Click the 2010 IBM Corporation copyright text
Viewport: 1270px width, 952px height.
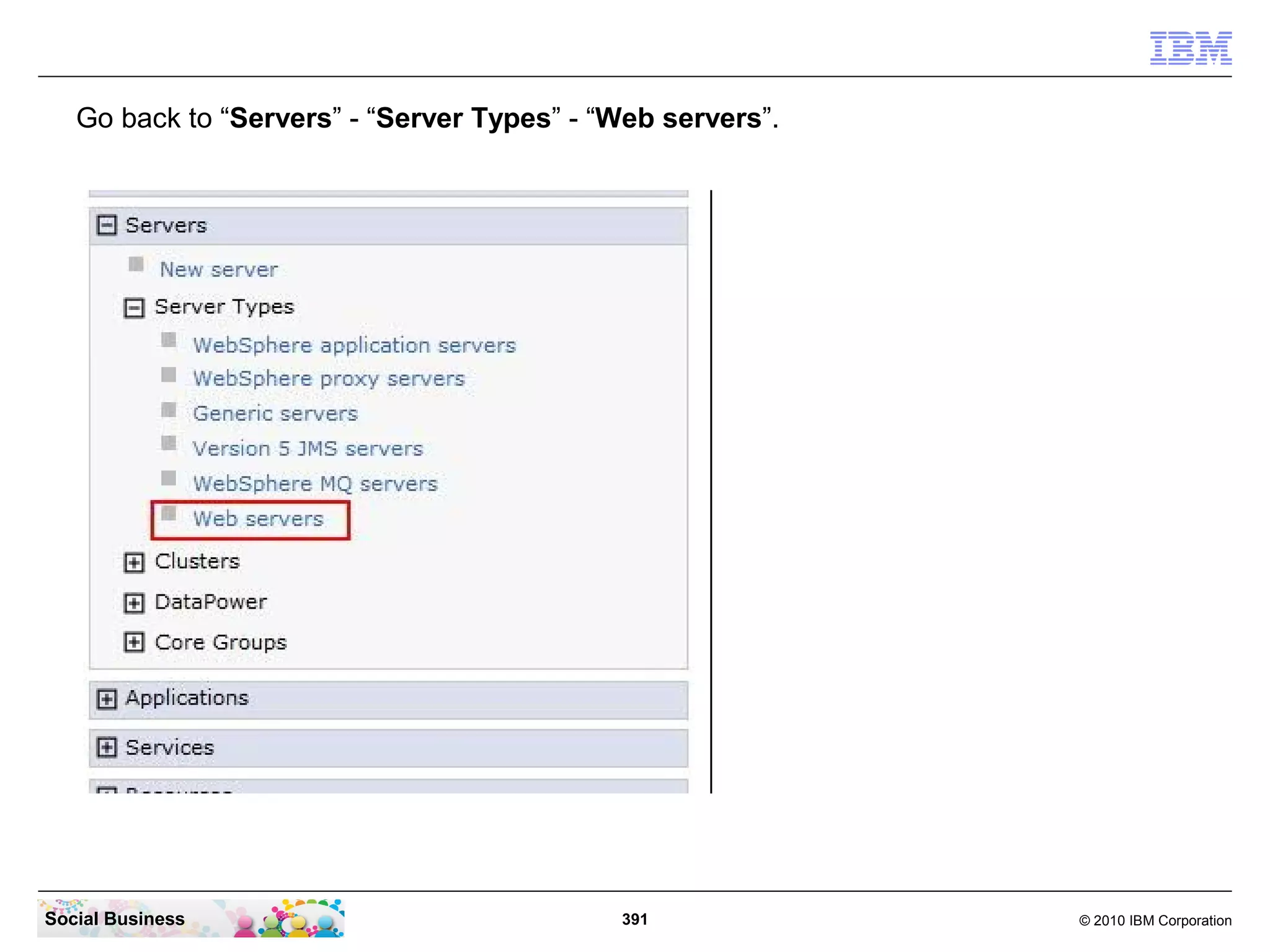[1155, 920]
